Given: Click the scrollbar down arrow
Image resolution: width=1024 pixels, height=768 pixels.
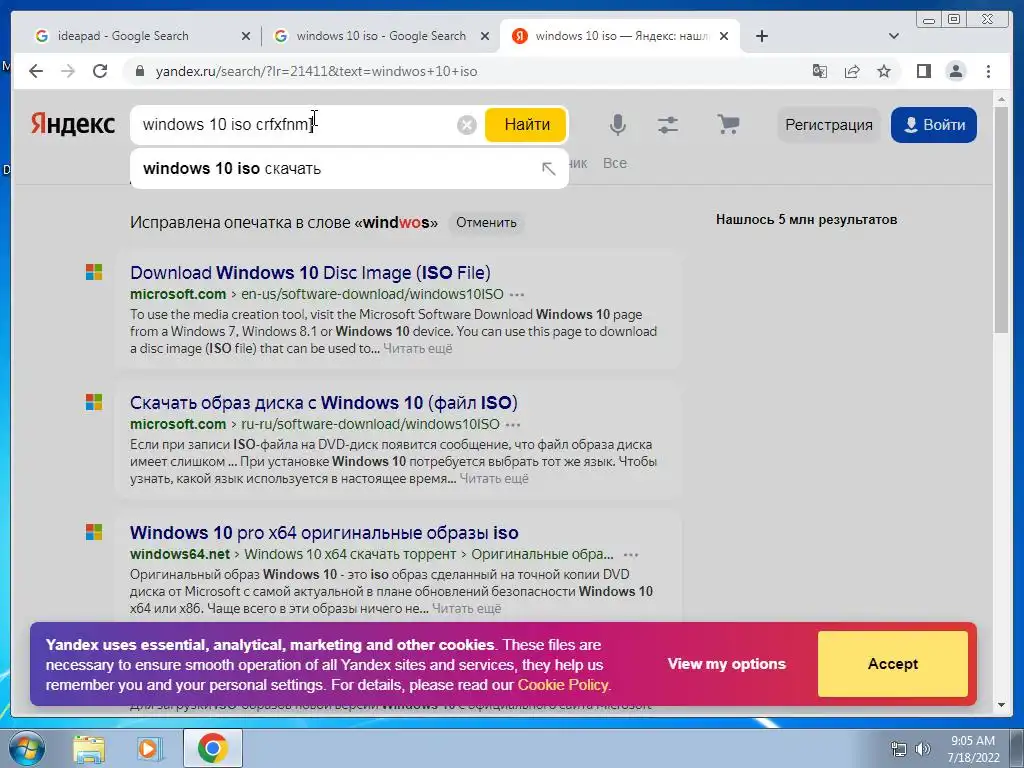Looking at the screenshot, I should pyautogui.click(x=1001, y=705).
